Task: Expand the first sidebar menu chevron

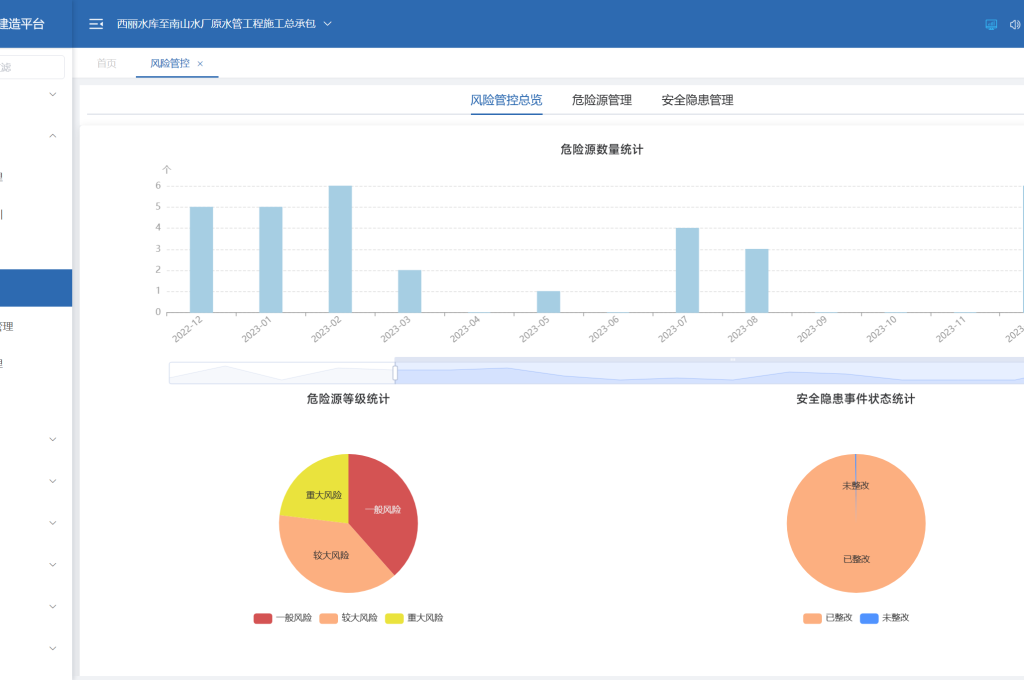Action: 53,94
